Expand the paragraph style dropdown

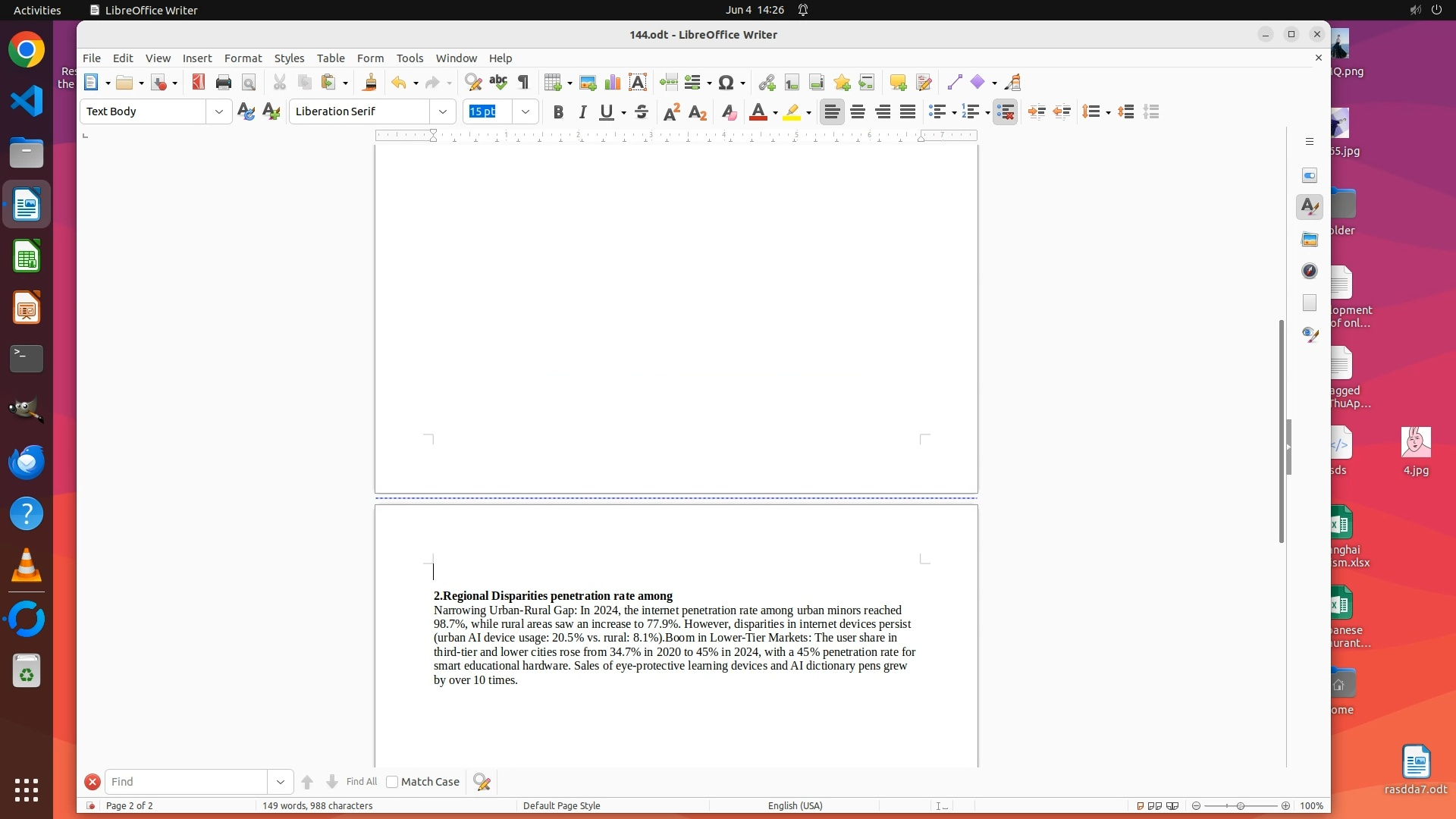coord(218,111)
